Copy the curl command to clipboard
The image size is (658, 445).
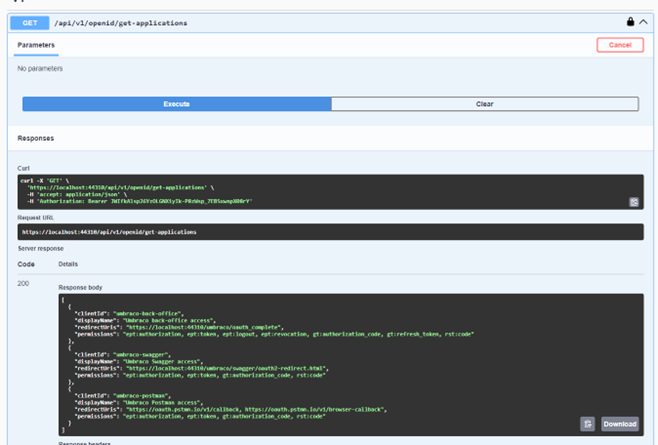pos(633,202)
